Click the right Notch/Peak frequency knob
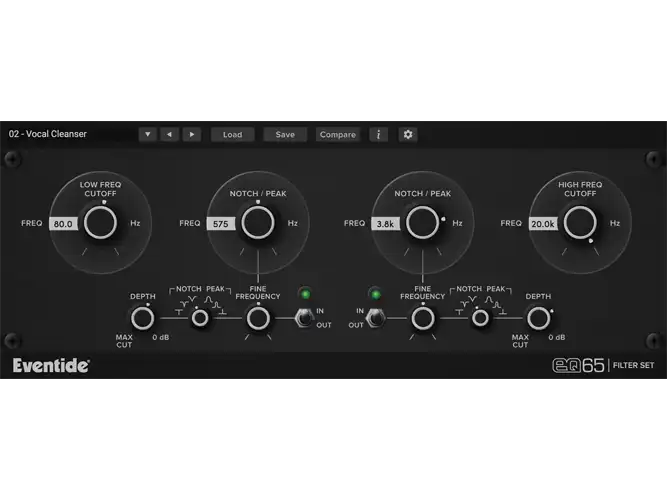The width and height of the screenshot is (667, 500). click(x=422, y=223)
